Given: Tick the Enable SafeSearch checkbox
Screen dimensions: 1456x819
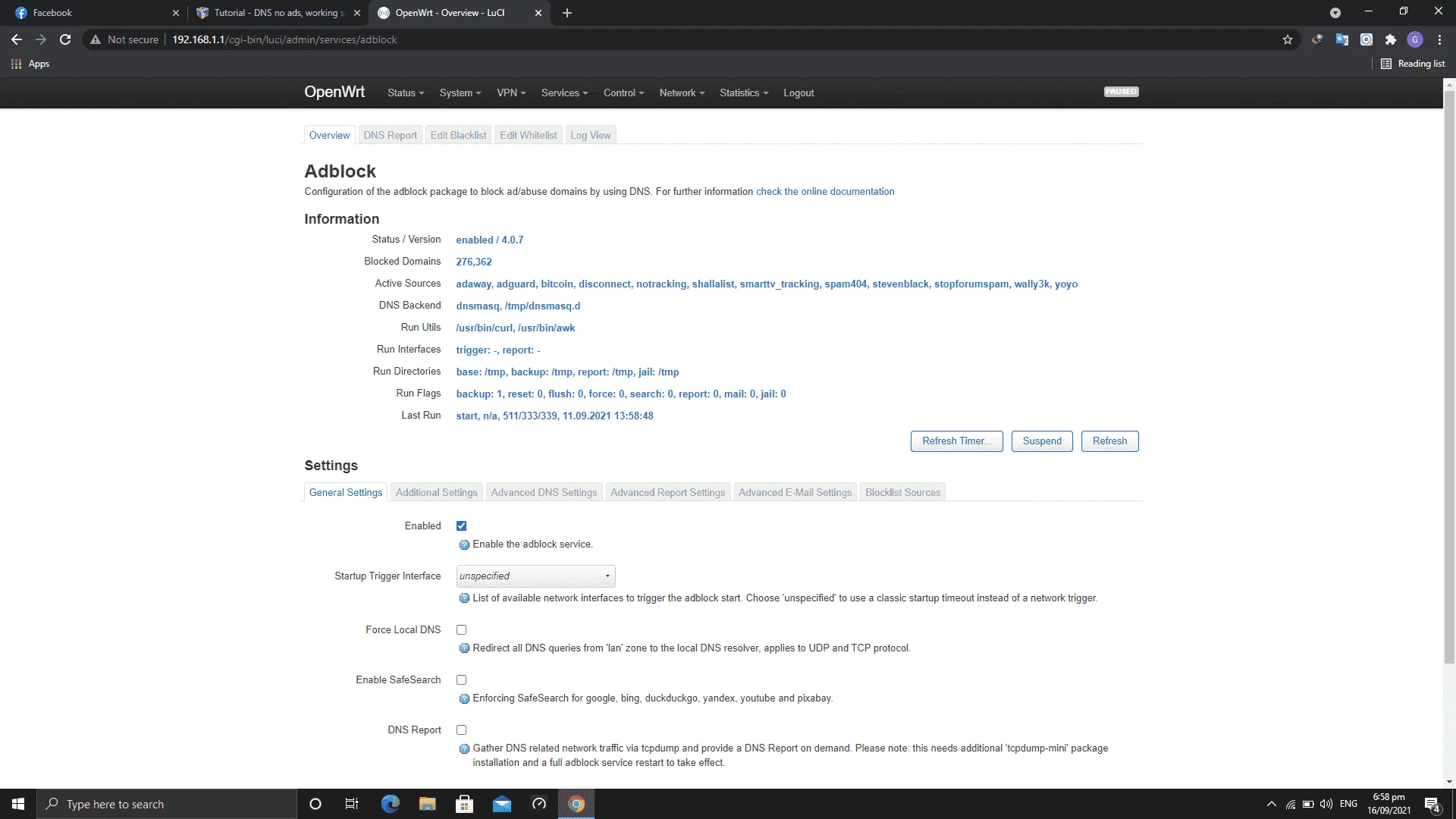Looking at the screenshot, I should (x=461, y=679).
